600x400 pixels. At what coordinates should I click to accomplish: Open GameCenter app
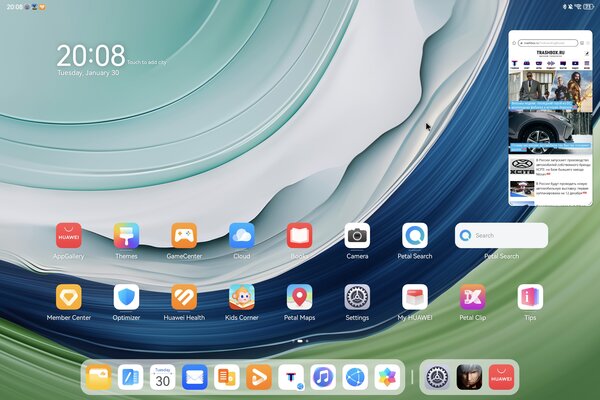[x=184, y=235]
